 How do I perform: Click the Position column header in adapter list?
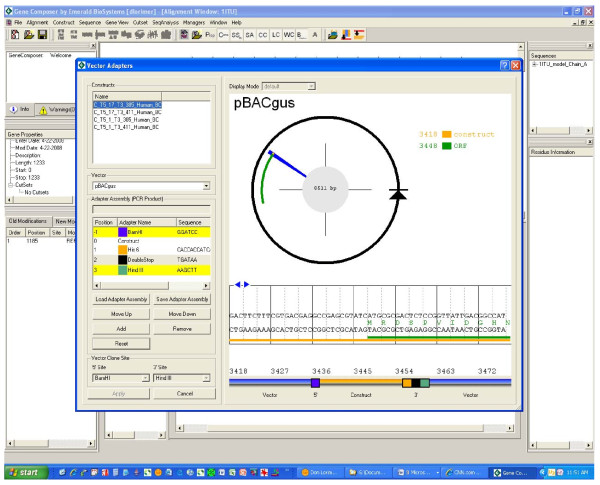[x=104, y=222]
